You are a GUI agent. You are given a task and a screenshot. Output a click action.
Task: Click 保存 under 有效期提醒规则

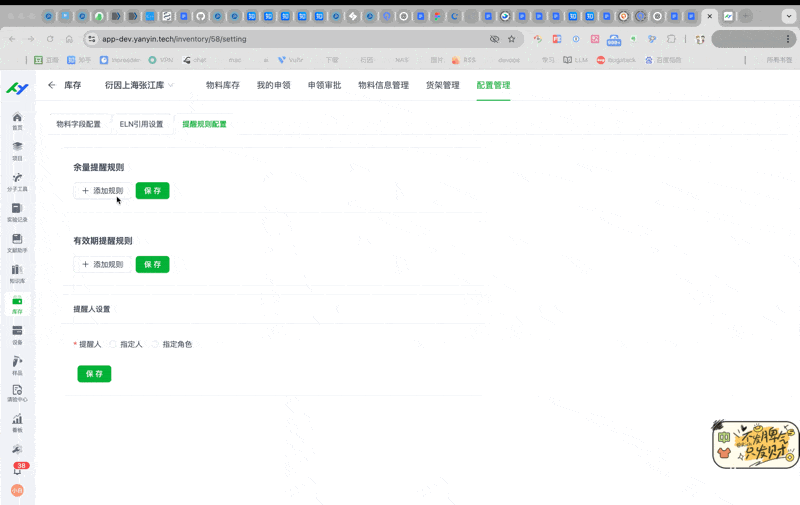click(152, 264)
